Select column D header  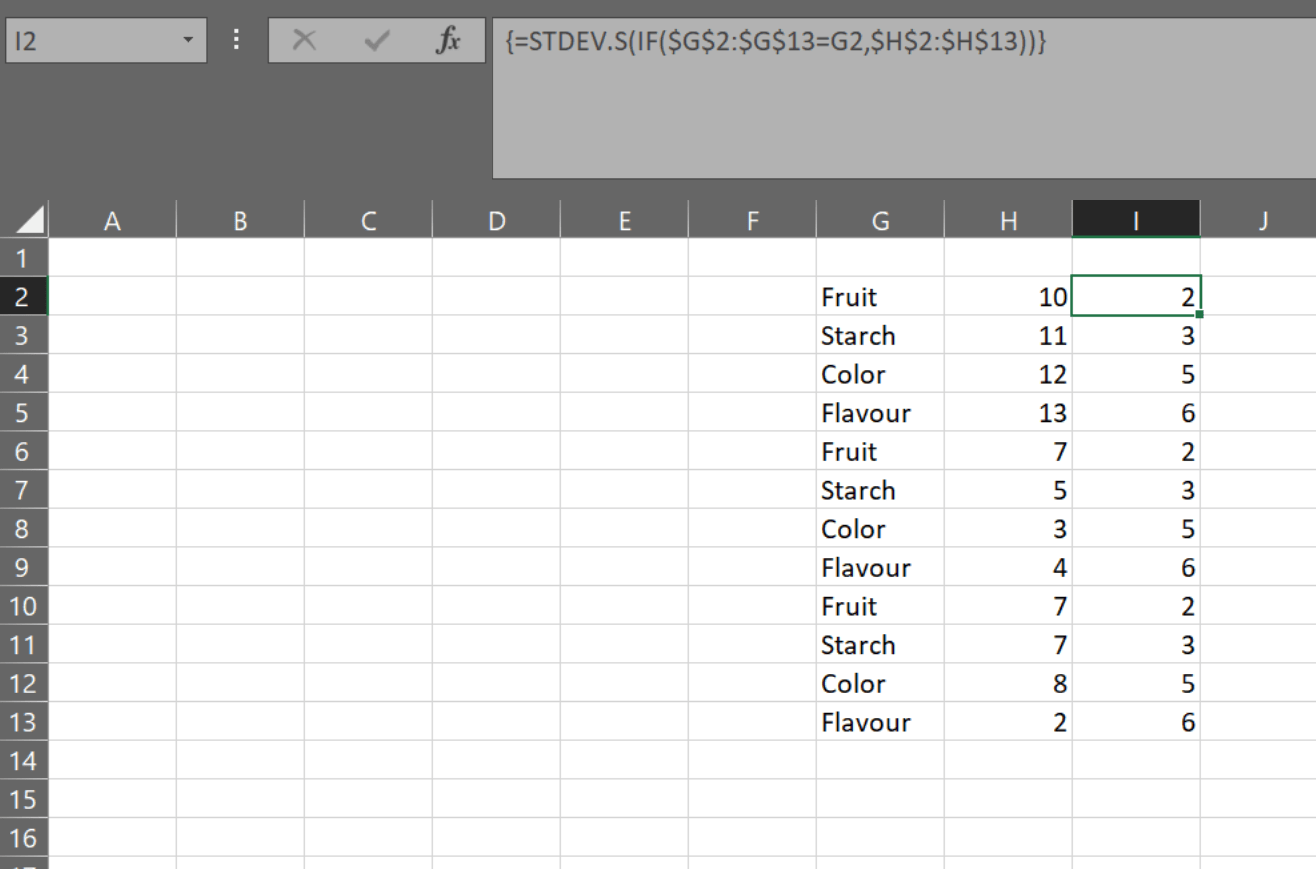496,221
